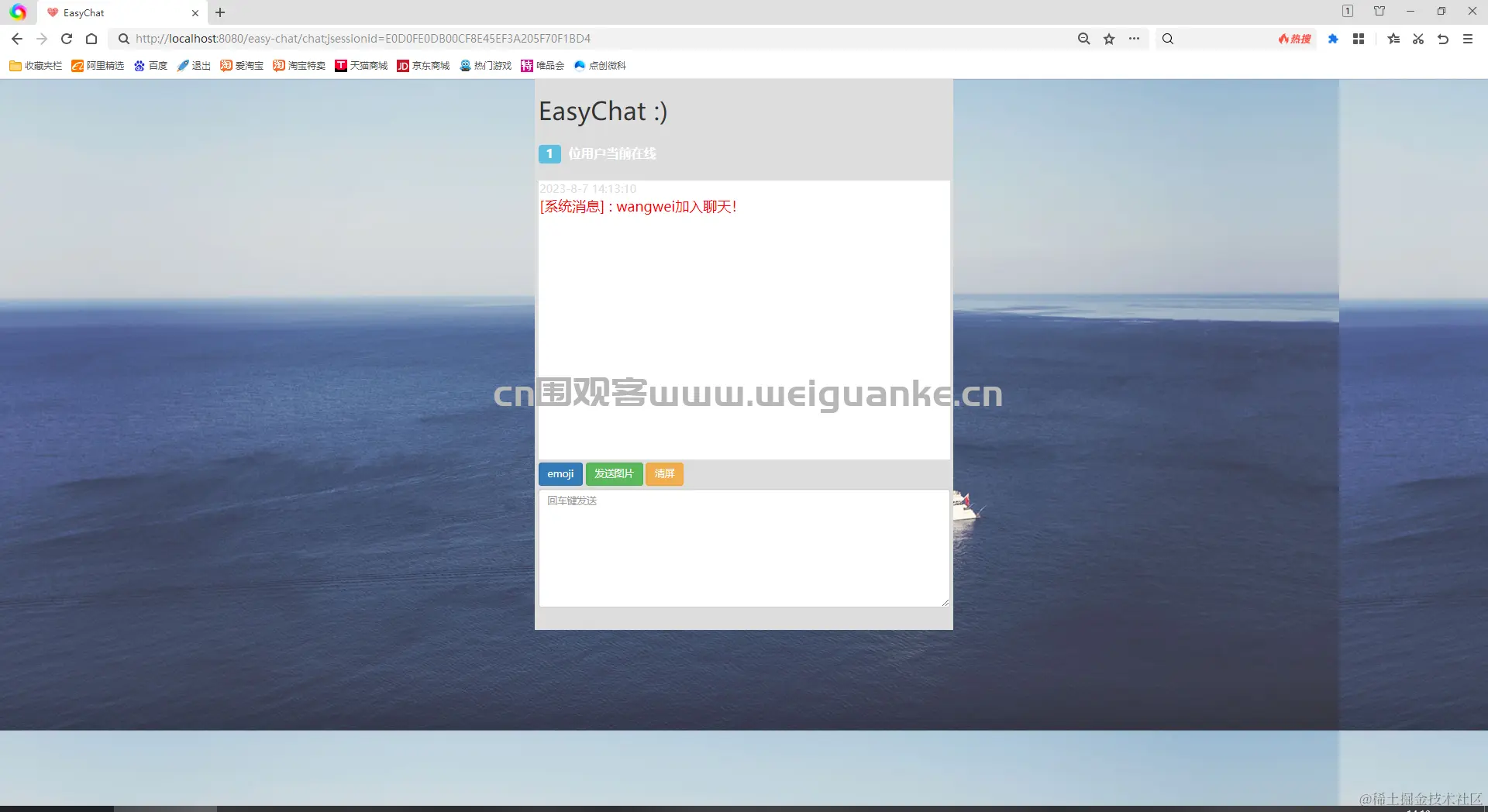Screen dimensions: 1488x812
Task: Click the 退出 bookmark
Action: [x=194, y=66]
